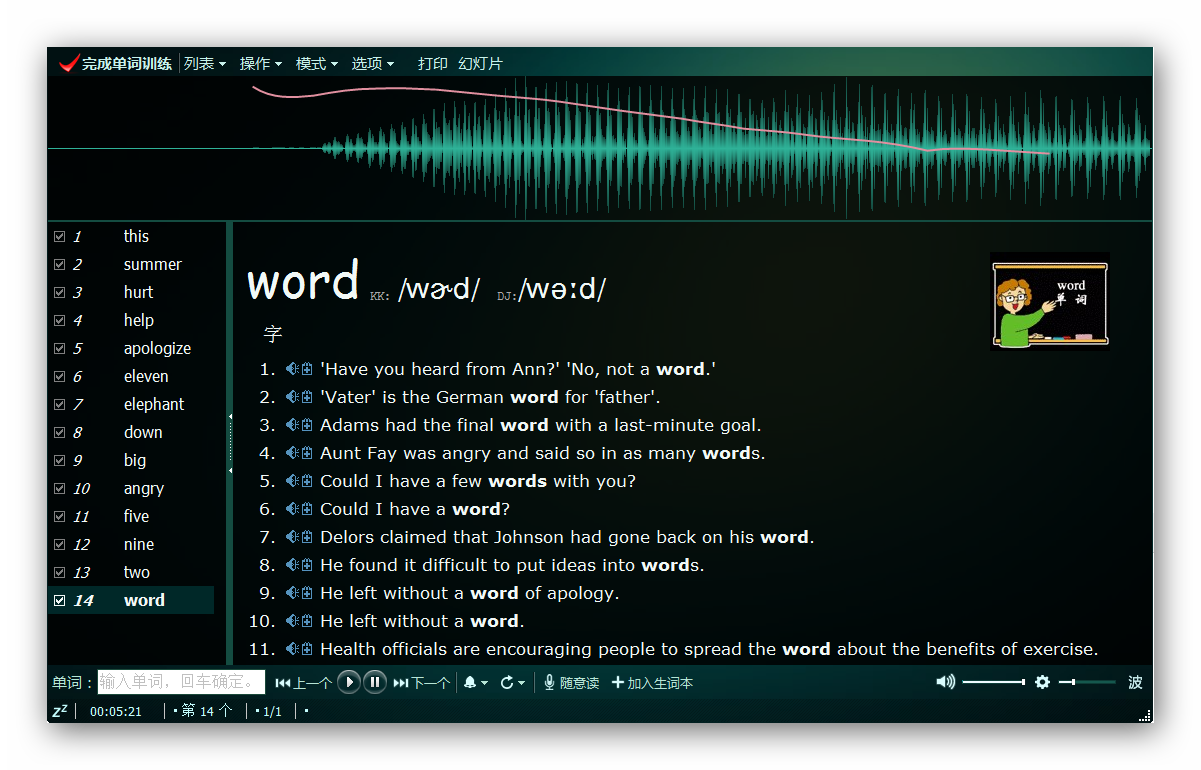Screen dimensions: 1201x770
Task: Open the 操作 dropdown menu
Action: tap(261, 63)
